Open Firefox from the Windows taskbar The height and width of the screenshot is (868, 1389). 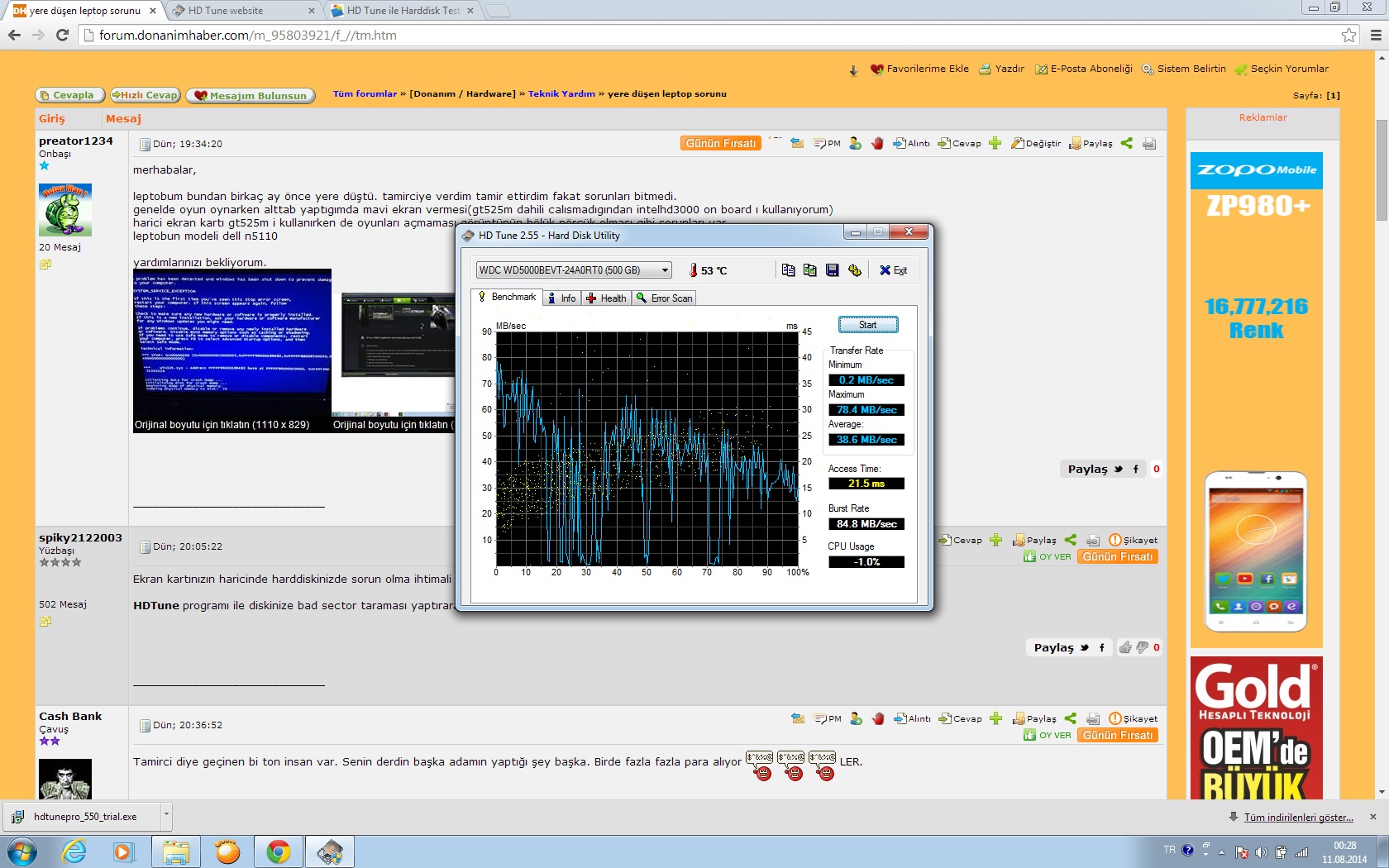click(x=227, y=851)
